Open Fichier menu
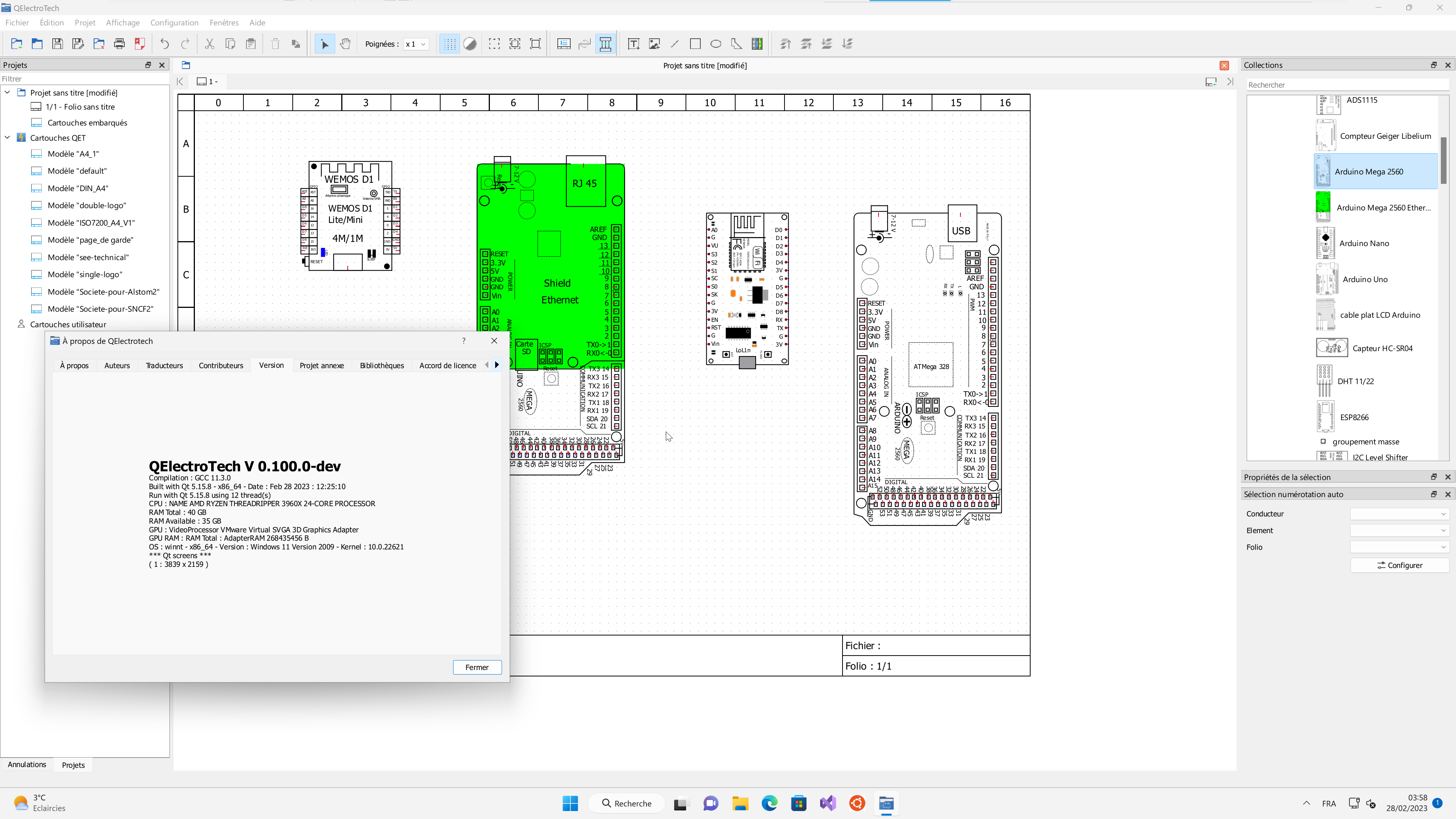 [x=17, y=23]
